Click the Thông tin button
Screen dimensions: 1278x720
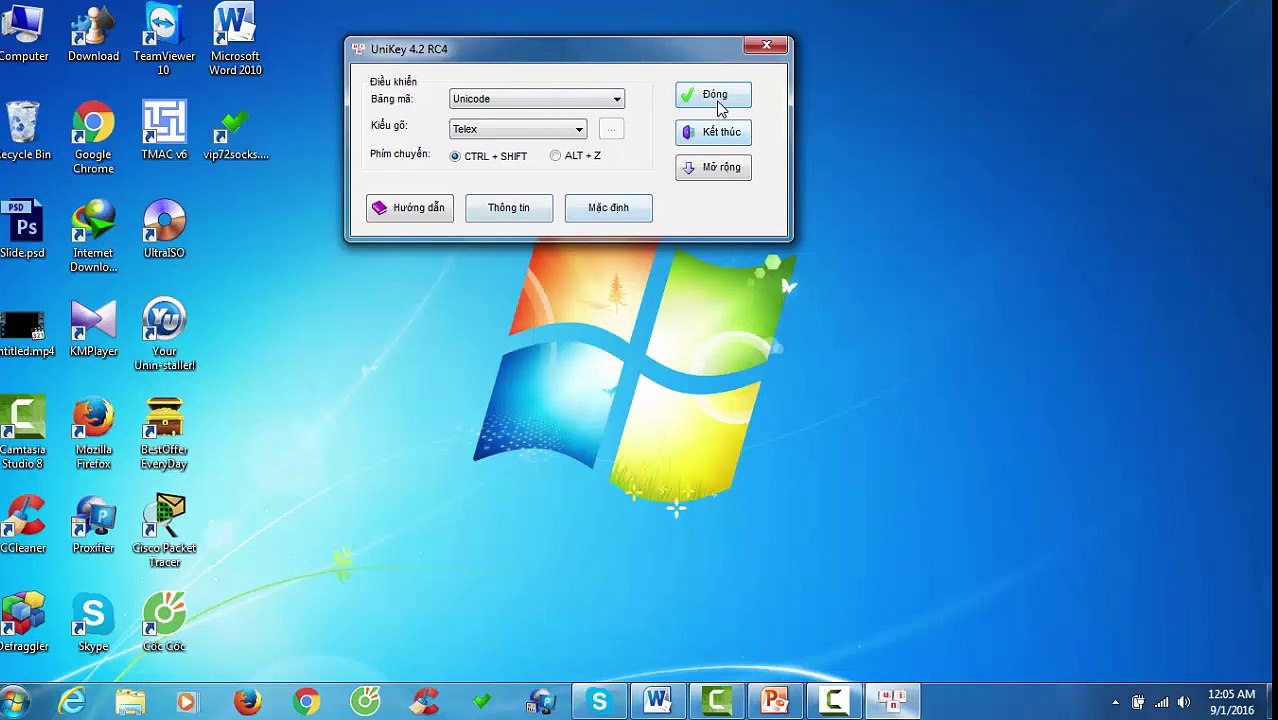pyautogui.click(x=509, y=208)
